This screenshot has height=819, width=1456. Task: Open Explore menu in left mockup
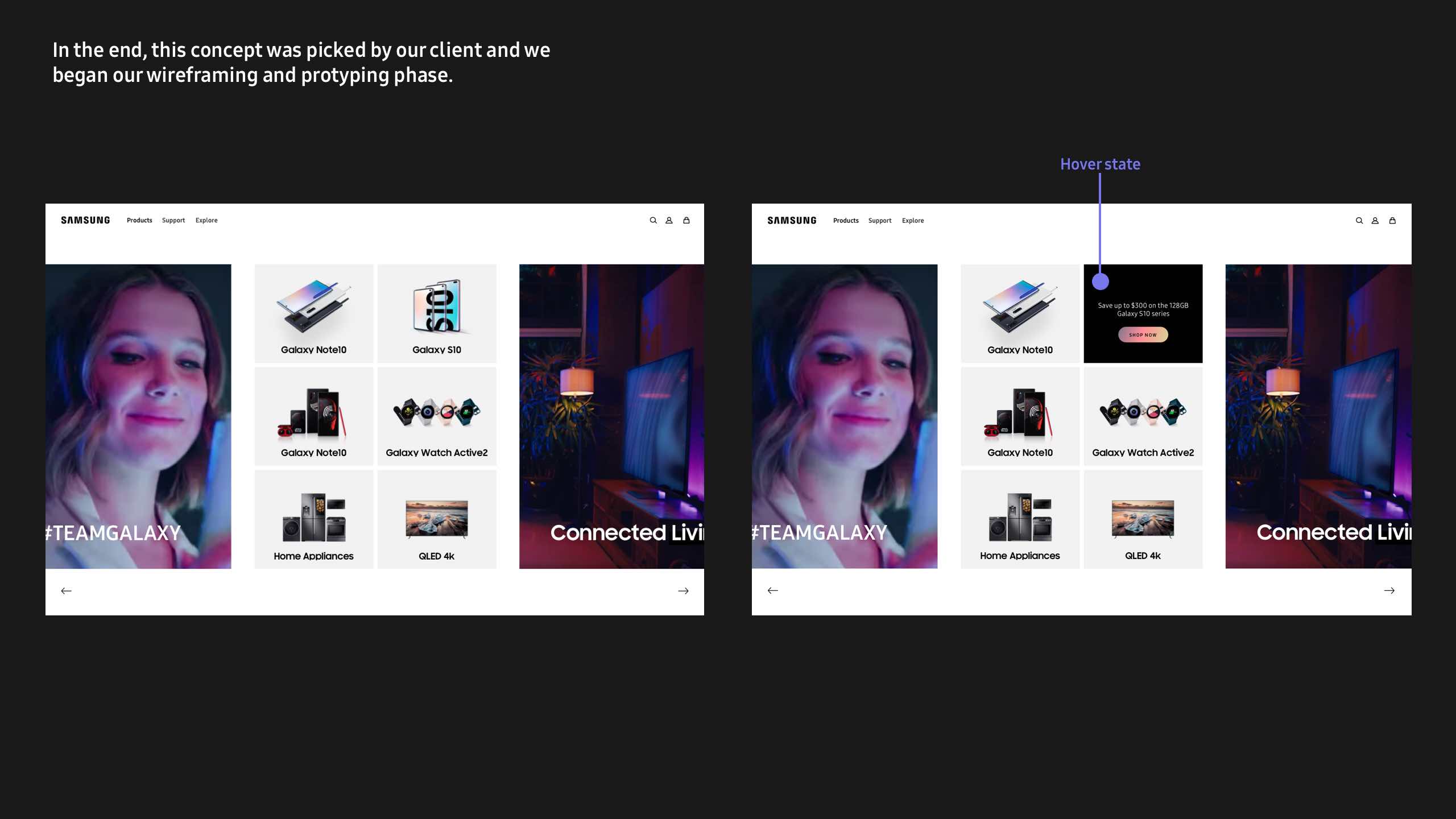(x=206, y=220)
